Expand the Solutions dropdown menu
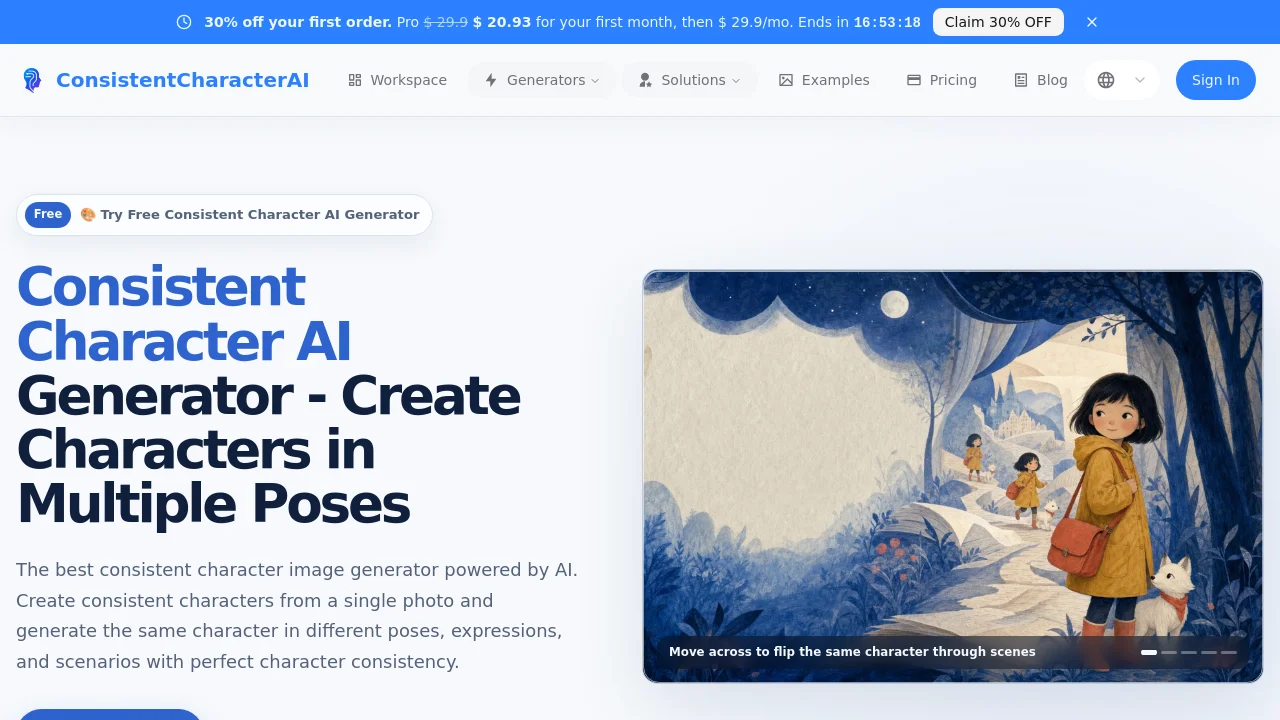 [x=689, y=80]
